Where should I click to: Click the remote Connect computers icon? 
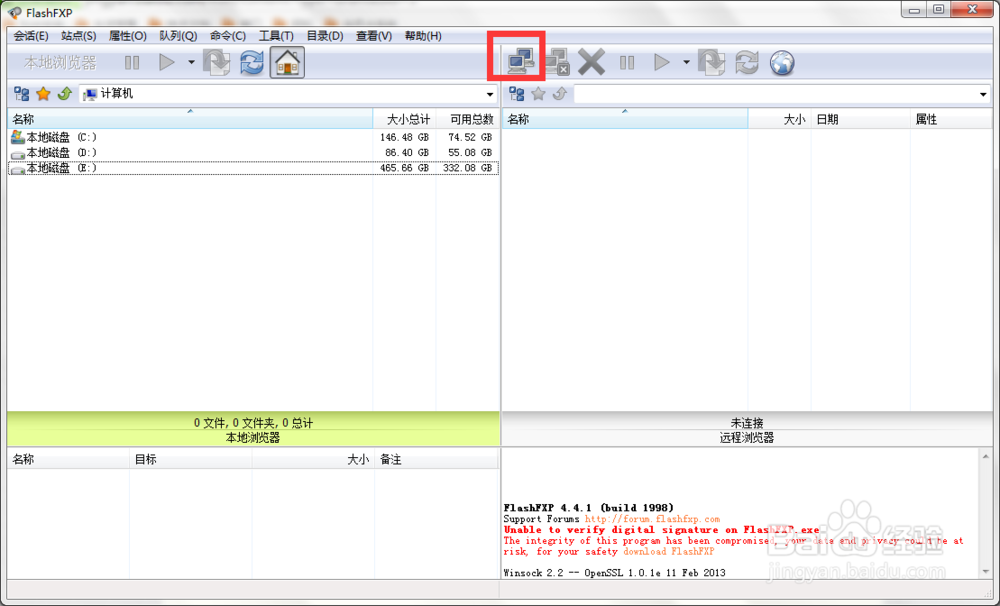tap(521, 62)
